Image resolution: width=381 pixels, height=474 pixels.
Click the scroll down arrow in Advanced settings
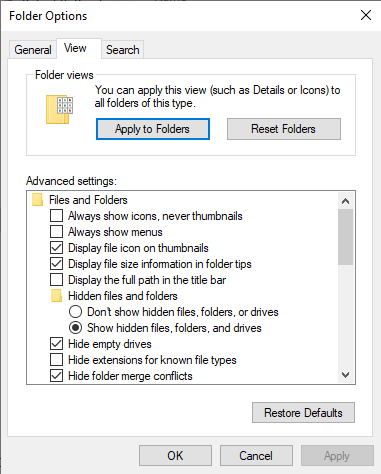coord(345,375)
